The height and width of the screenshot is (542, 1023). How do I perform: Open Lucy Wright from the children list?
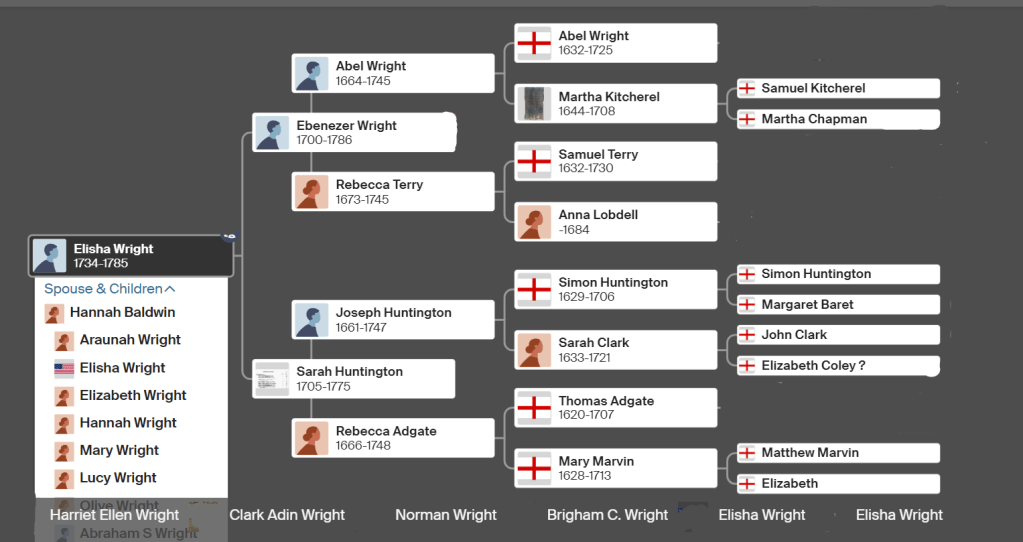(x=118, y=478)
